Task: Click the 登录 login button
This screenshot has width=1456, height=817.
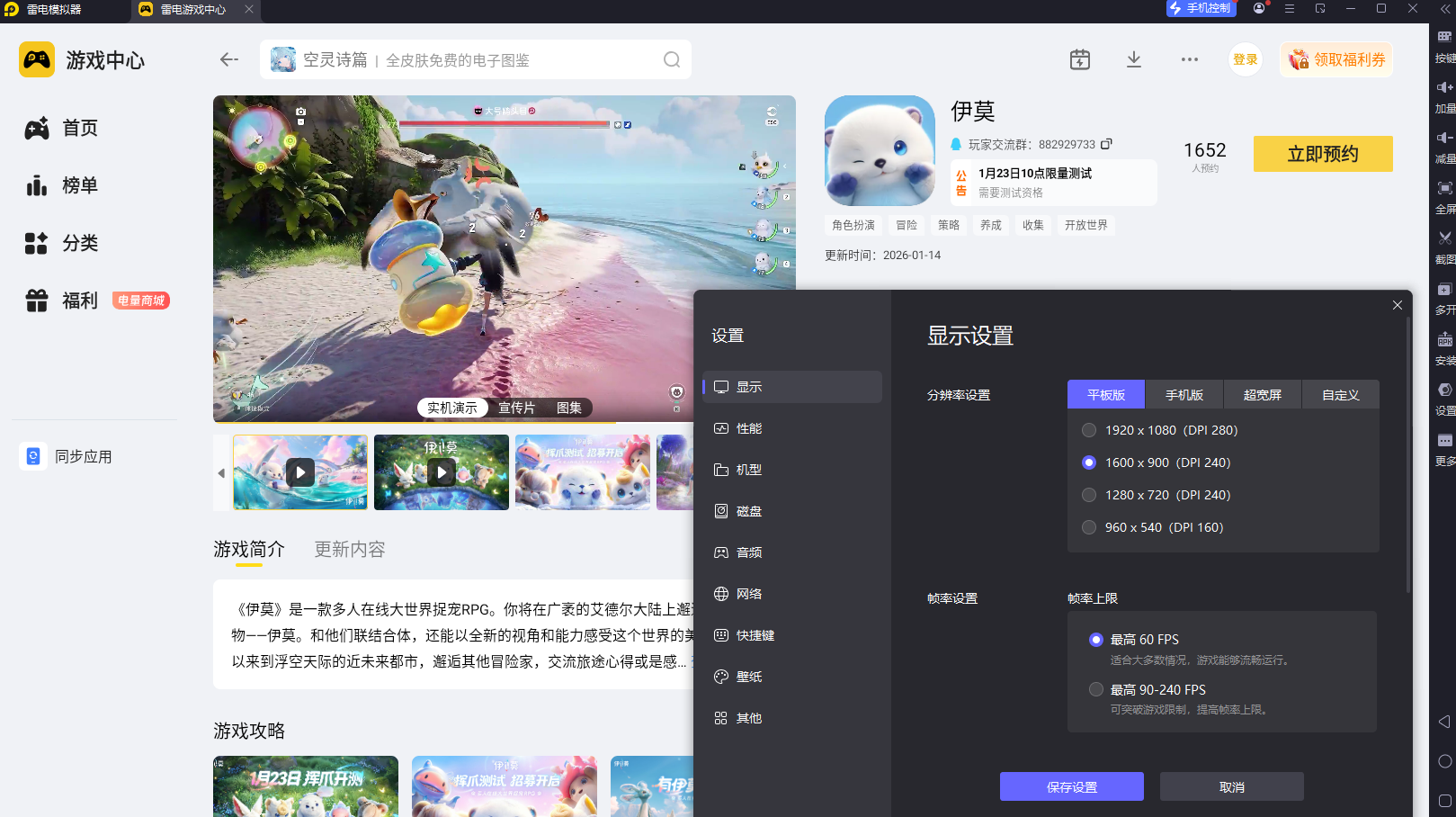Action: pyautogui.click(x=1246, y=59)
